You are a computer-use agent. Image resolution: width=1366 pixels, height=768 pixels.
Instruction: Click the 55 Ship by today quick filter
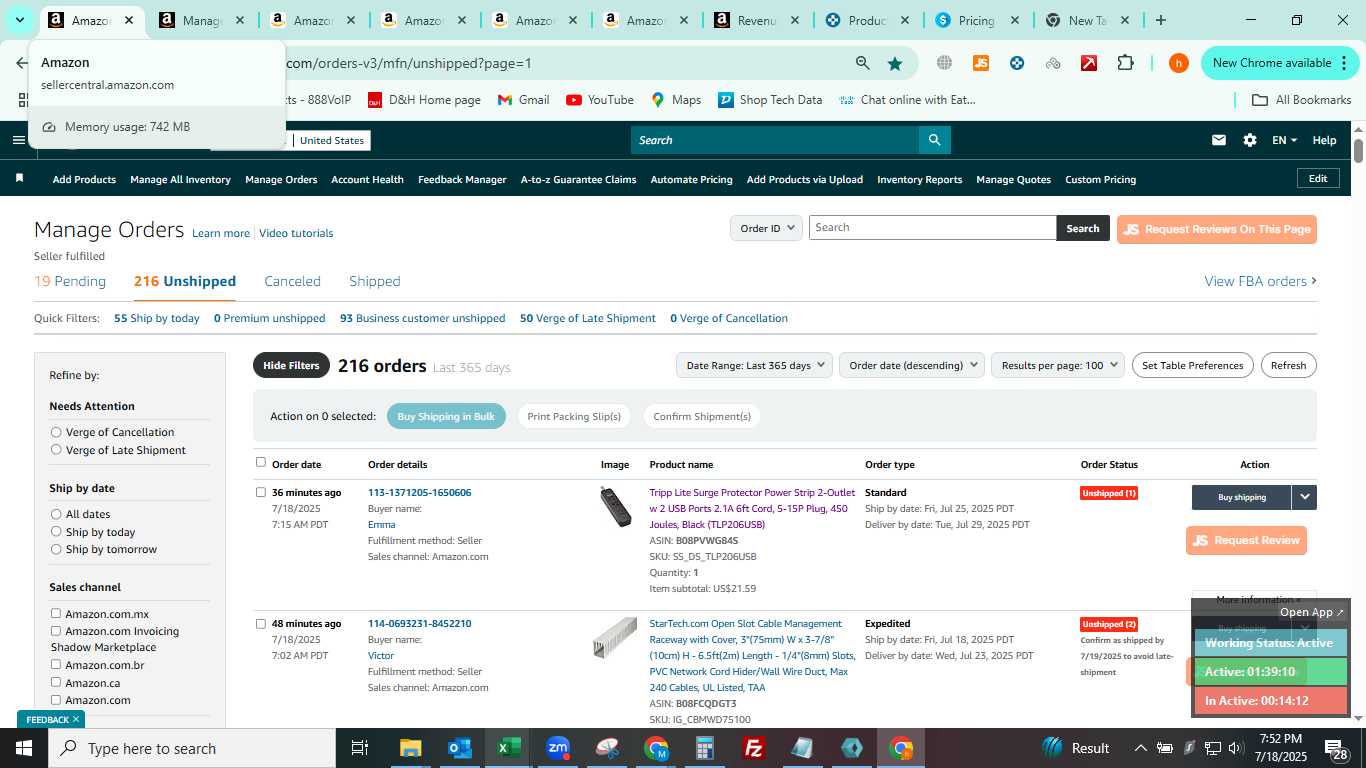tap(156, 318)
